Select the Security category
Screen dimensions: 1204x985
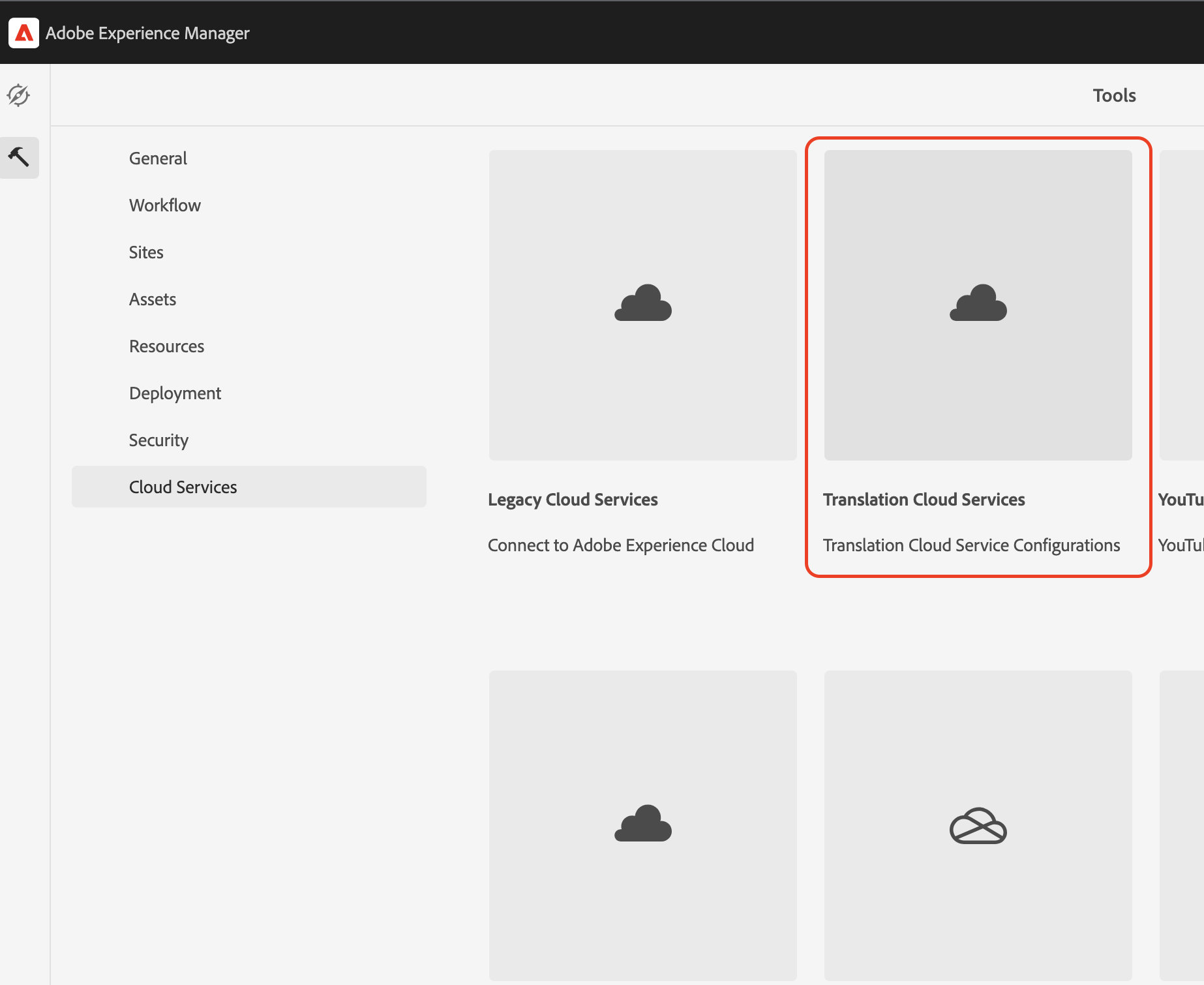coord(158,440)
